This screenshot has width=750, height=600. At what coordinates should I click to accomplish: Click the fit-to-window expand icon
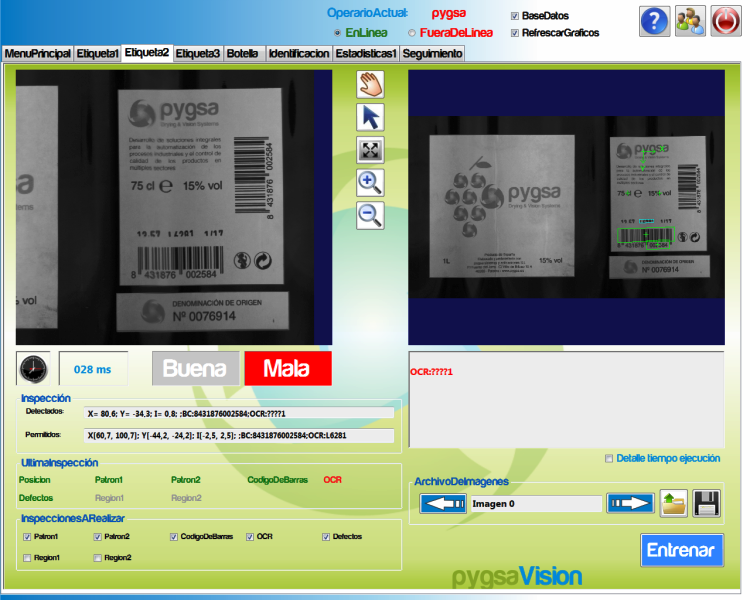370,150
